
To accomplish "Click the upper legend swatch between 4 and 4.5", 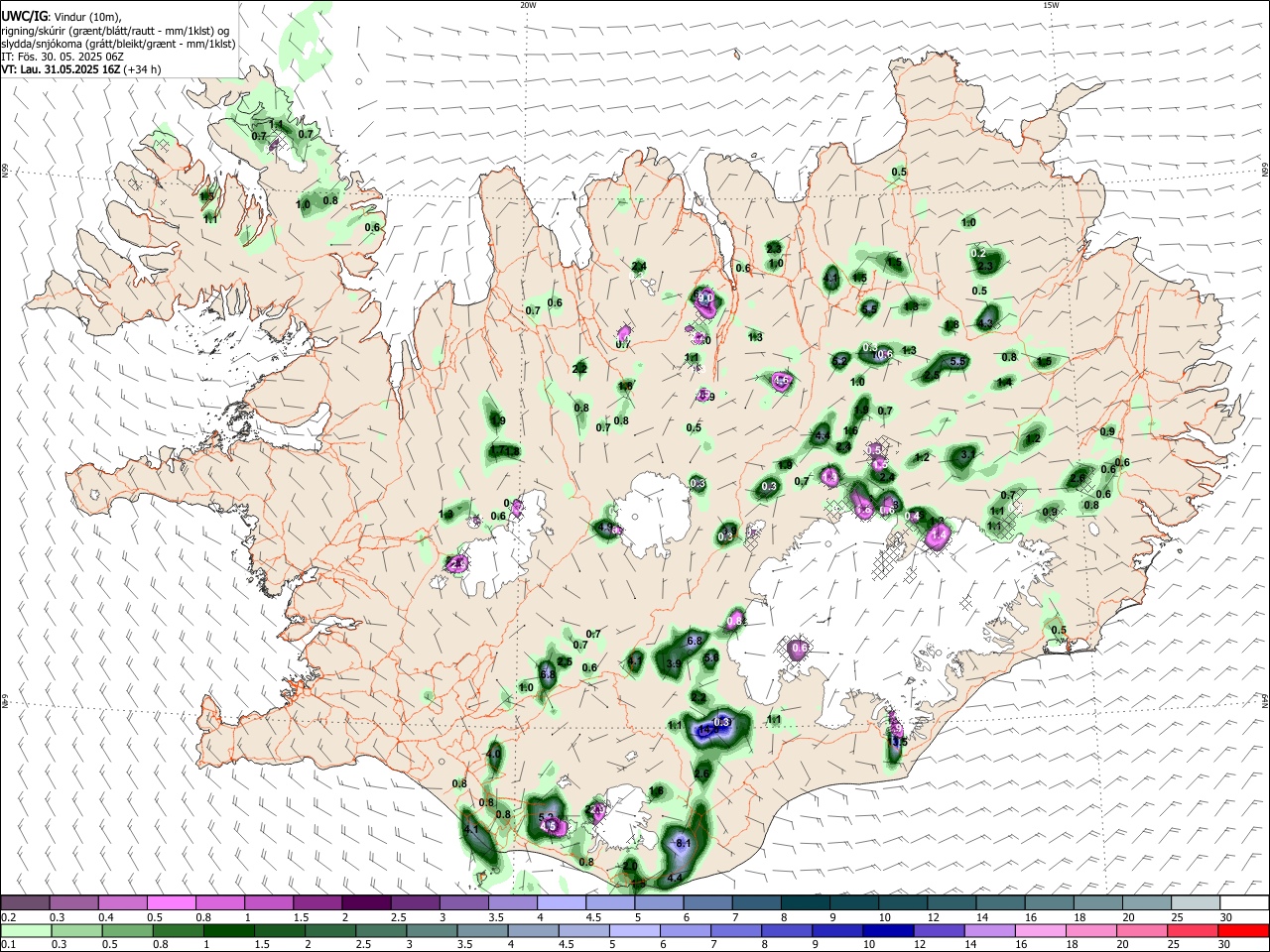I will (560, 903).
